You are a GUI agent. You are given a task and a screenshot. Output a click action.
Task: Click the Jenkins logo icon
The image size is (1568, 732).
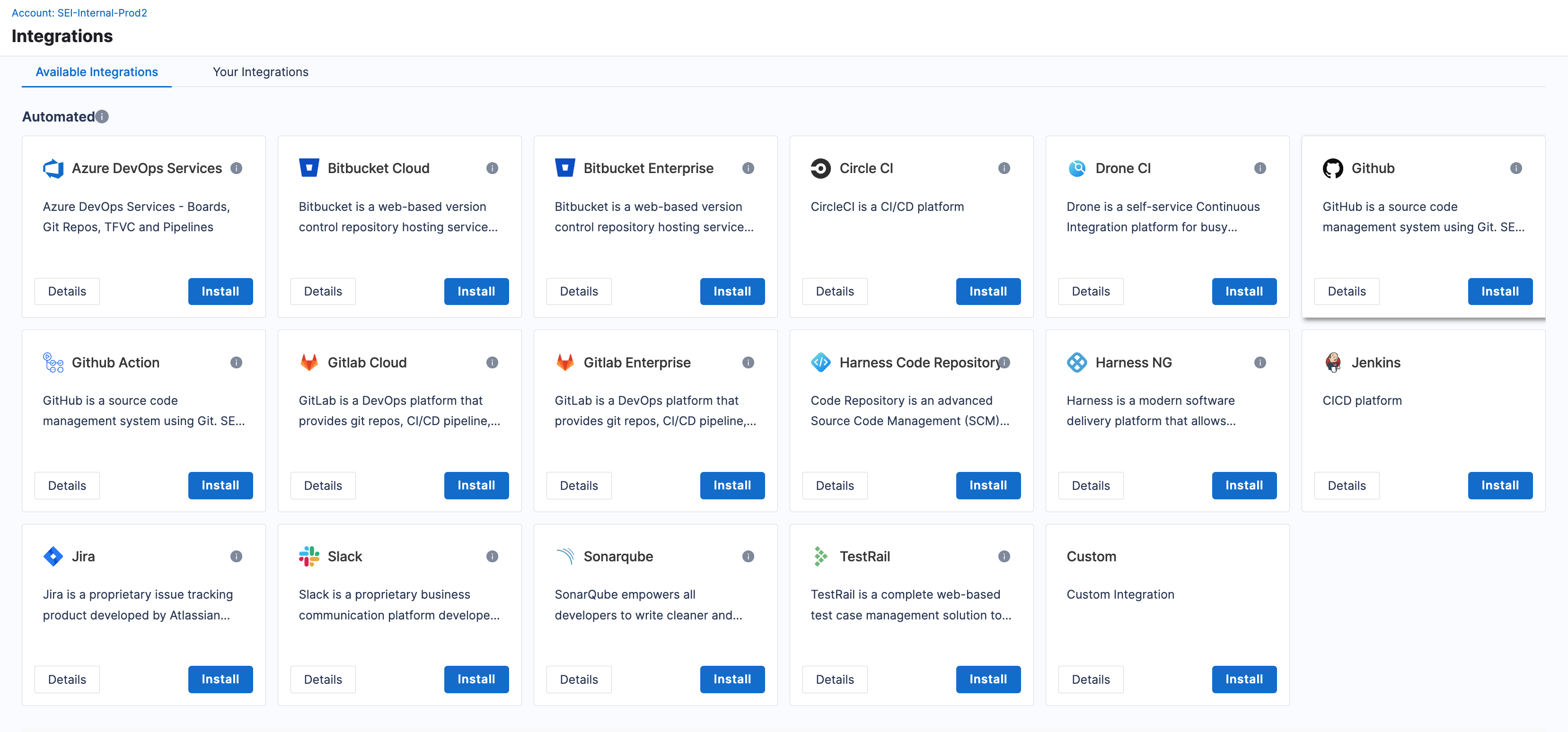[x=1332, y=363]
